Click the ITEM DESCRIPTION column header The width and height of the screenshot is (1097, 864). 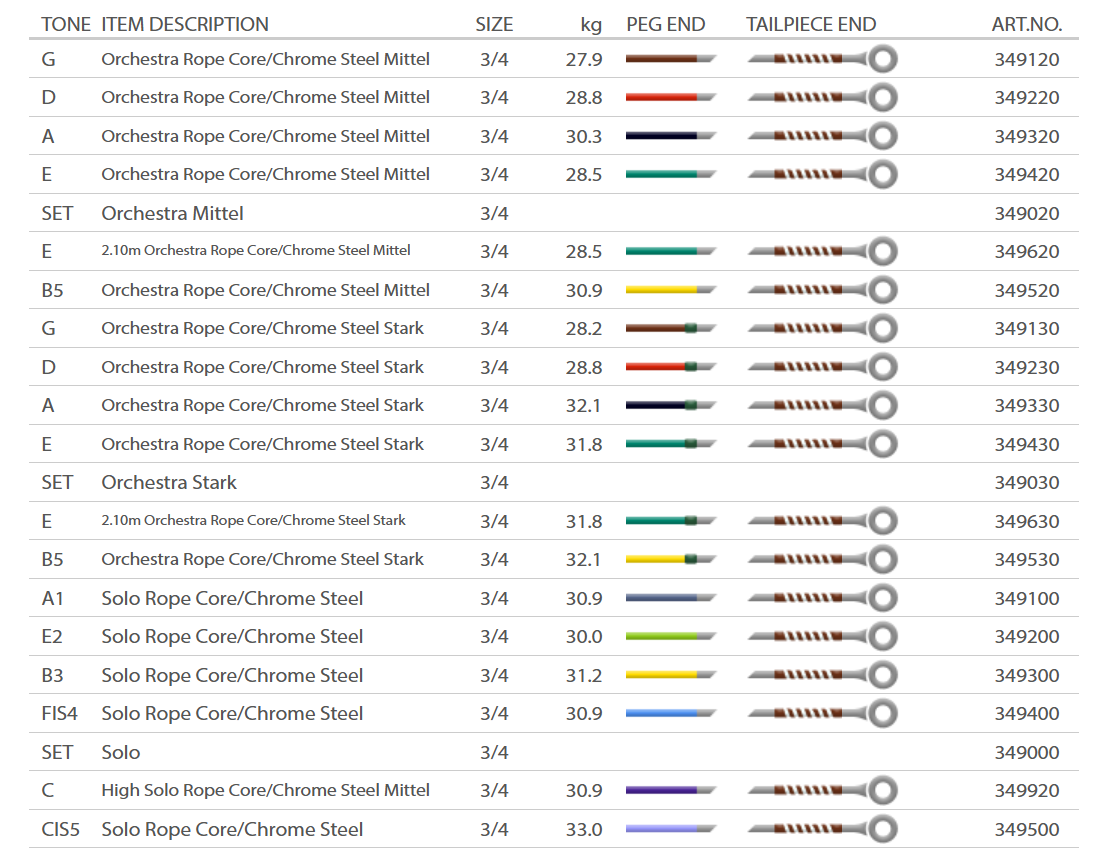(x=185, y=25)
